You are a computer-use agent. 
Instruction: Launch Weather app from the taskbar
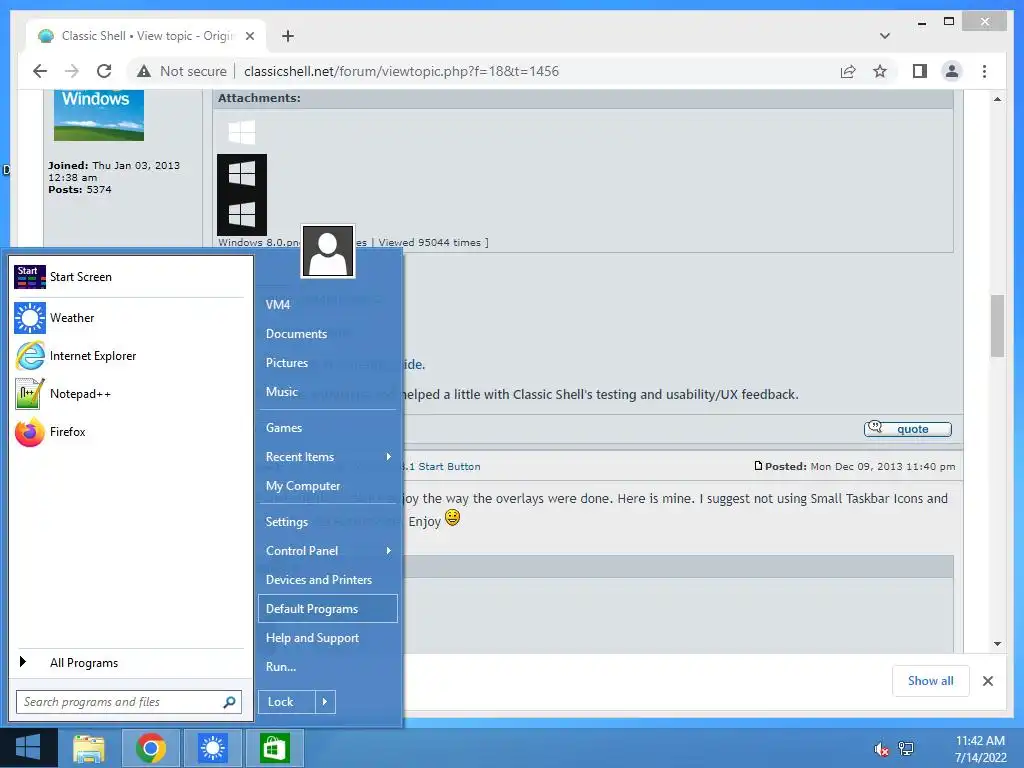[x=213, y=748]
